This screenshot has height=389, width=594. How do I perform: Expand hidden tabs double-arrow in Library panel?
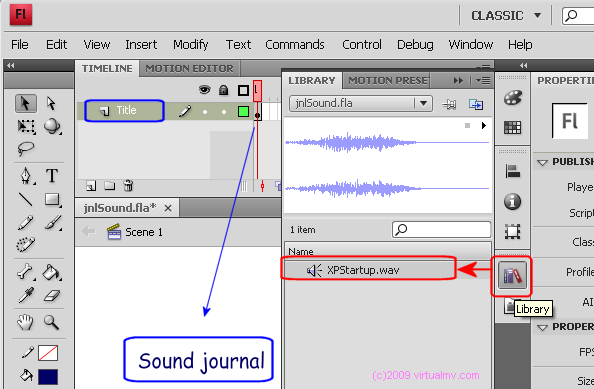458,81
